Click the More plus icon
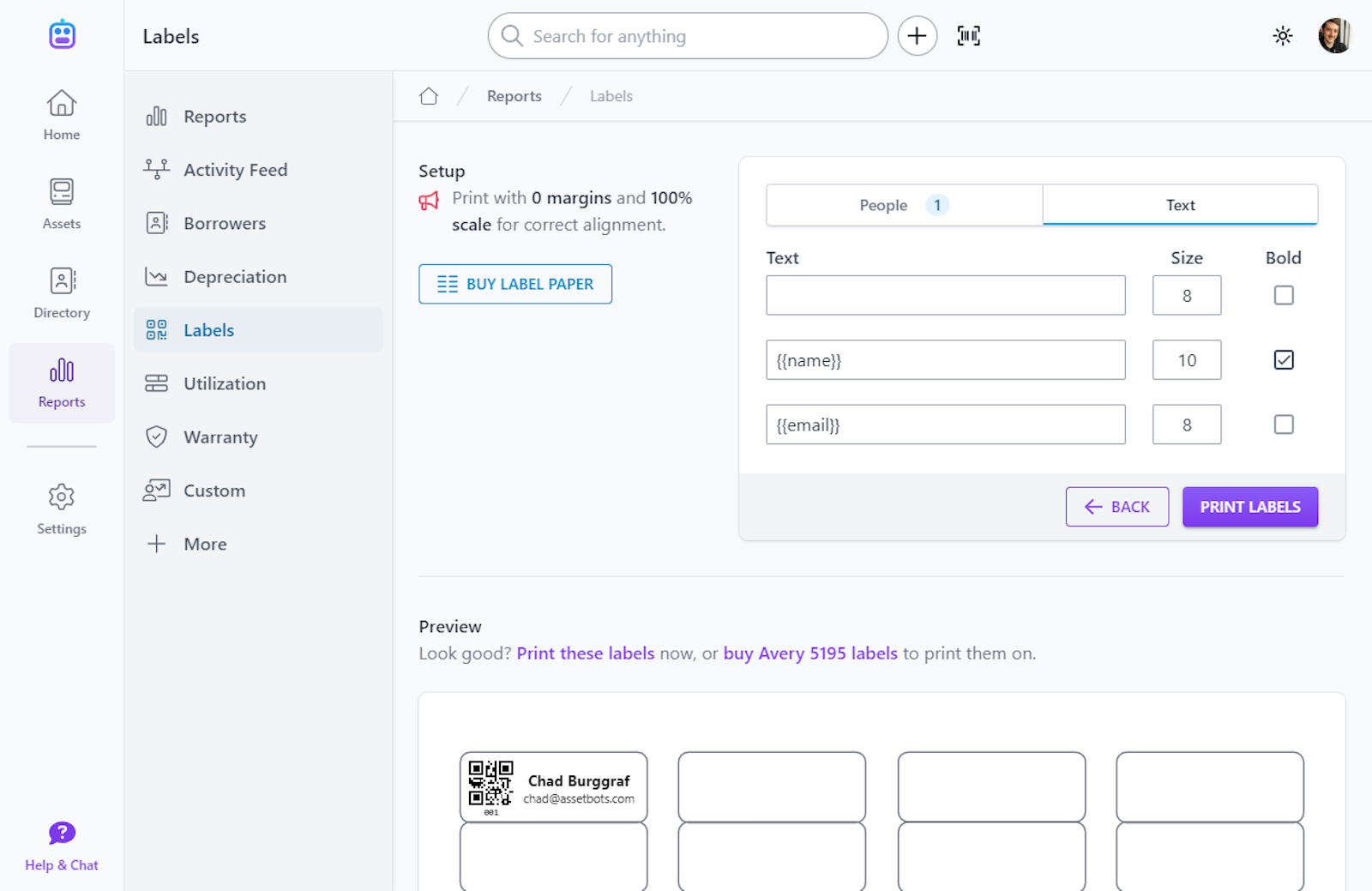 (x=156, y=544)
